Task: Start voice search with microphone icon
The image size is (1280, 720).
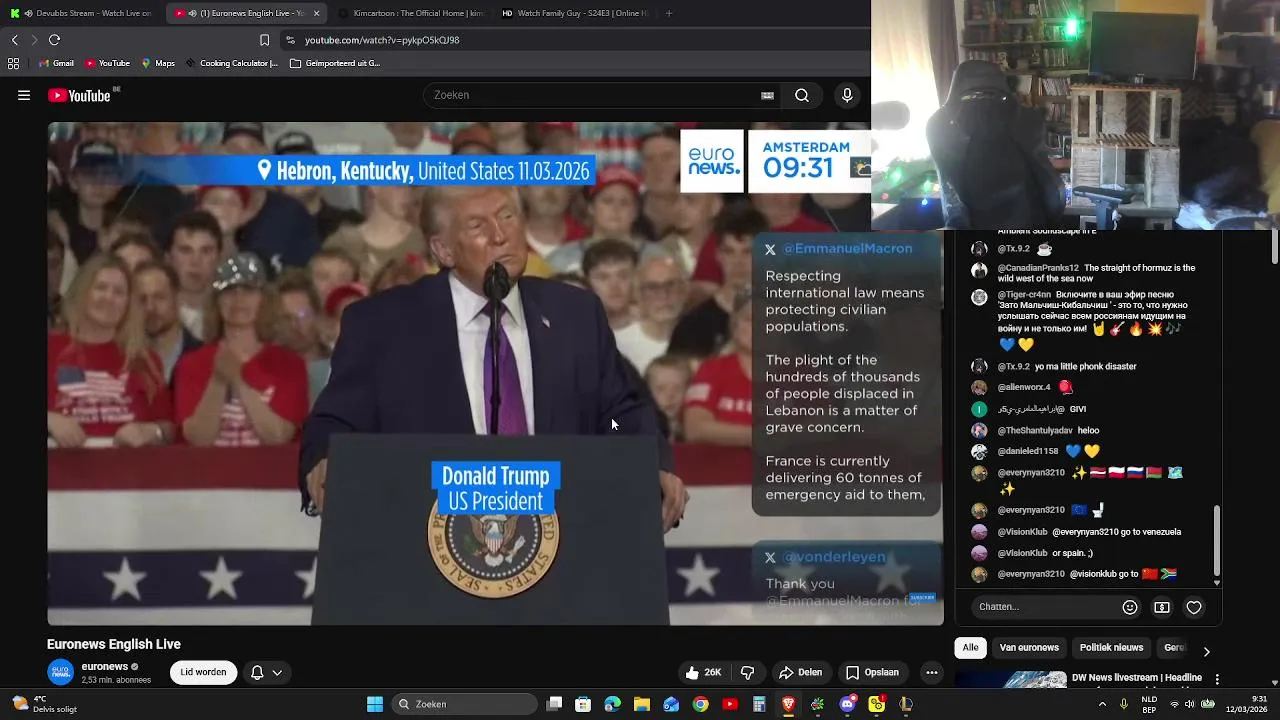Action: coord(847,95)
